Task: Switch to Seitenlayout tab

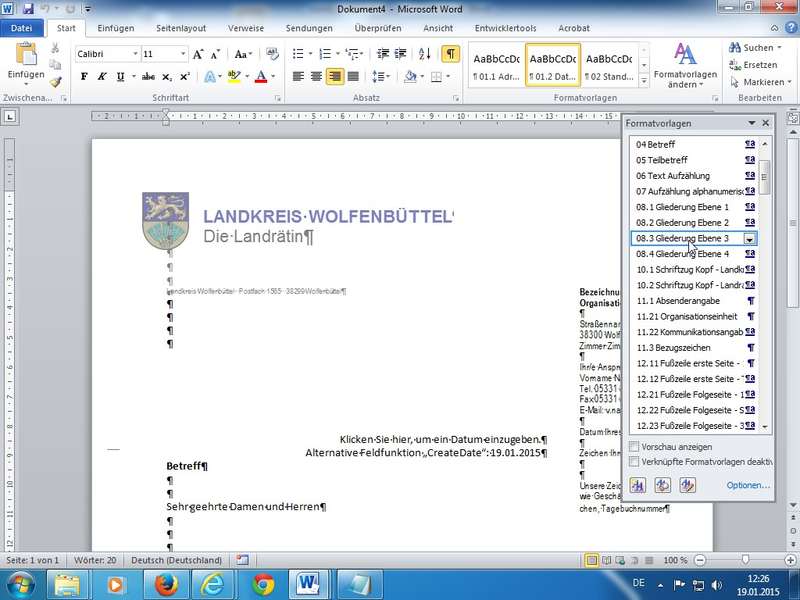Action: [x=181, y=28]
